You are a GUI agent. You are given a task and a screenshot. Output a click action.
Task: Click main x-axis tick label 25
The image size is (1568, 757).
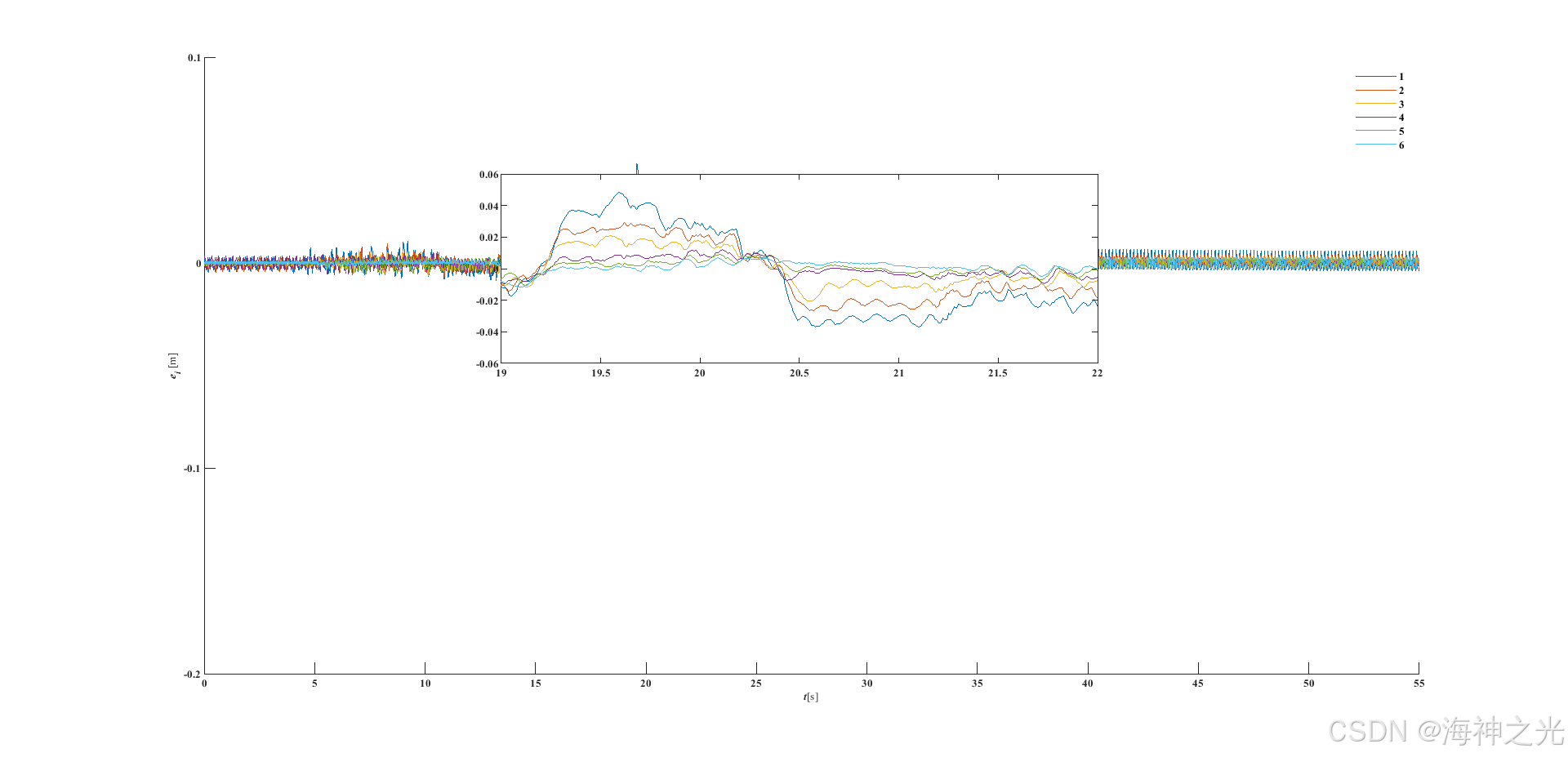point(756,684)
